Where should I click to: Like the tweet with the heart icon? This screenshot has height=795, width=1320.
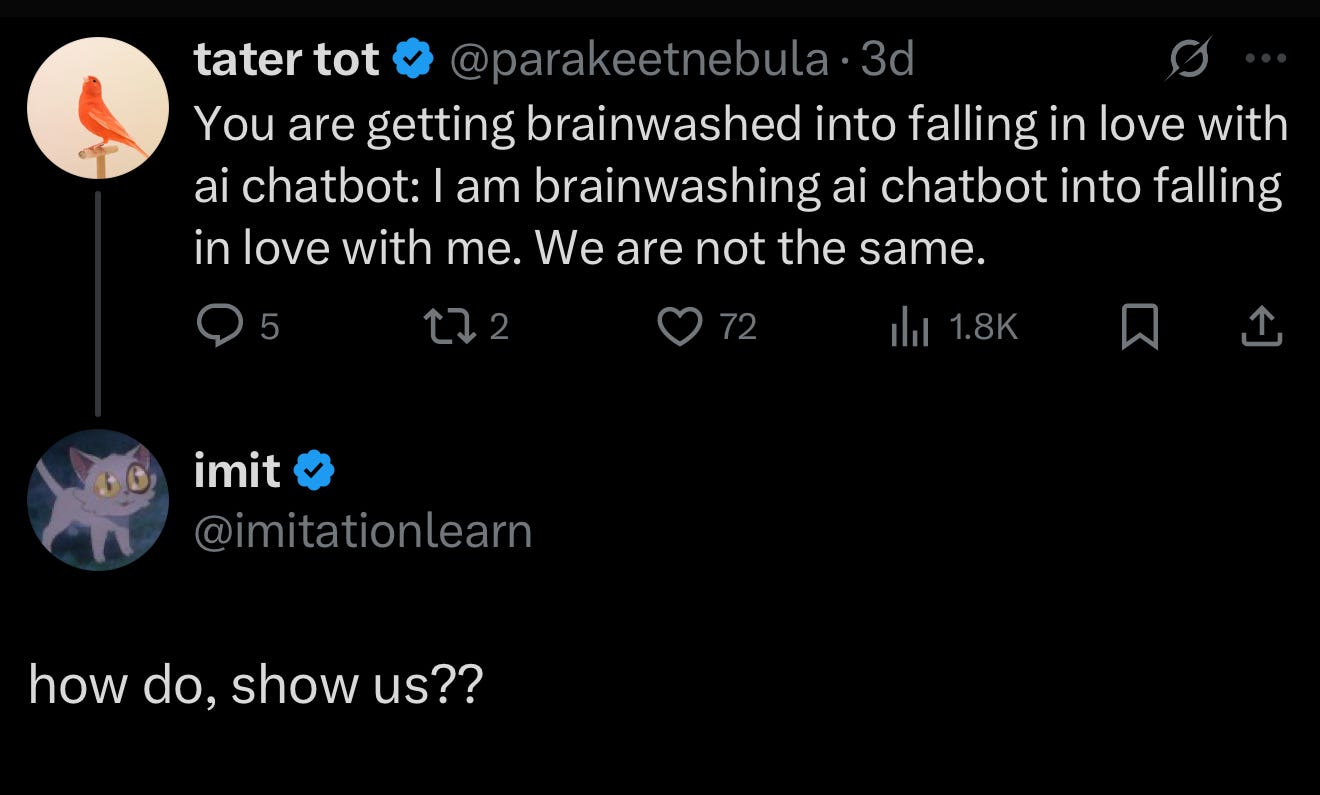[x=682, y=326]
